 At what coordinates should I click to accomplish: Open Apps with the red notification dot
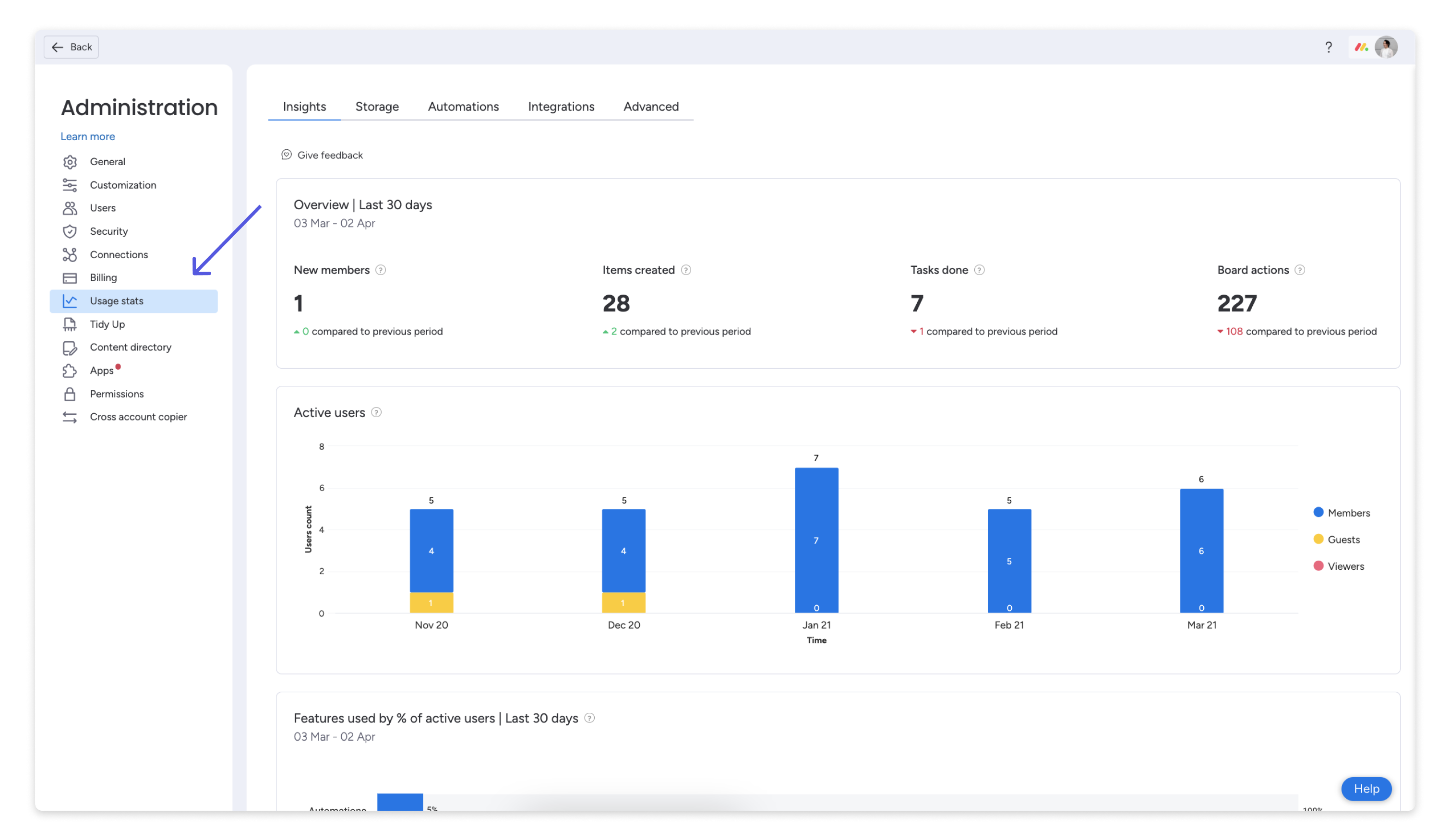(x=101, y=371)
